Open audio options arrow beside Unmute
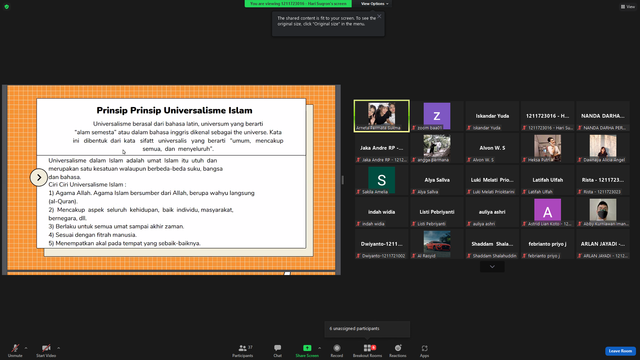 coord(26,348)
